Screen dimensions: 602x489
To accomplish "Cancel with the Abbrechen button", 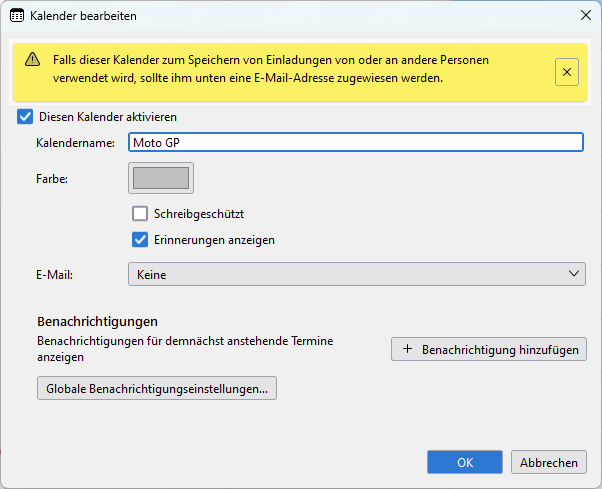I will tap(549, 462).
